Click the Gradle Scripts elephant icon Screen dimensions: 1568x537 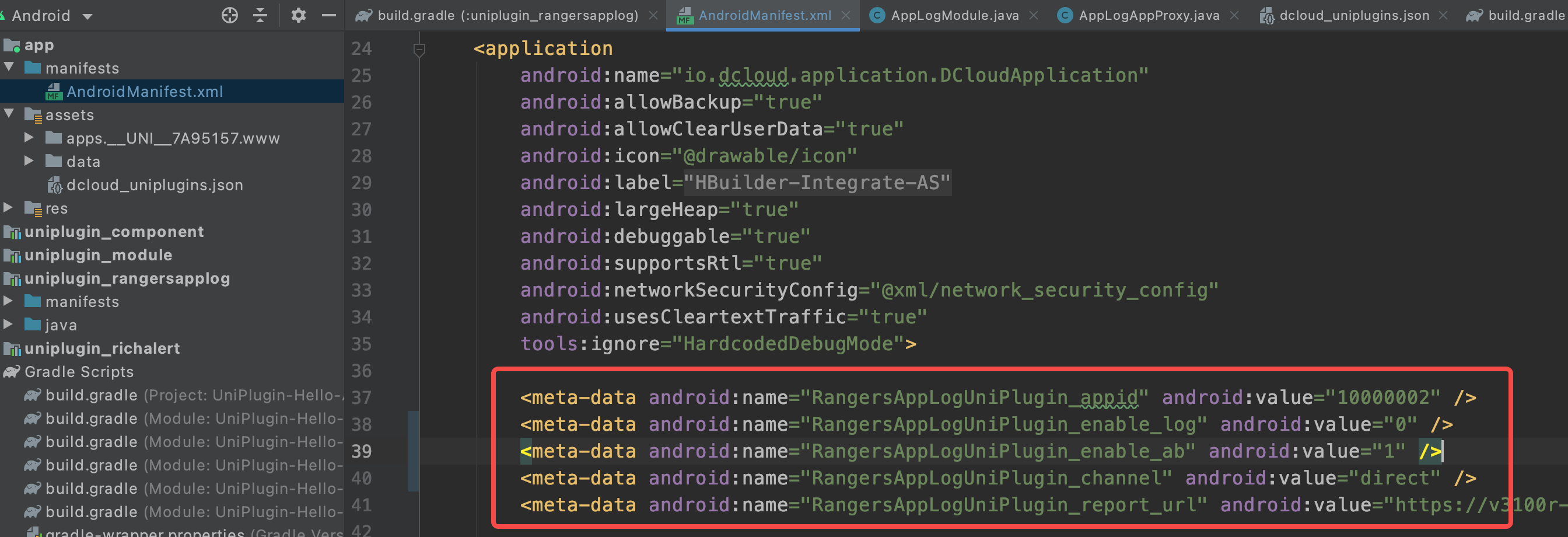coord(12,371)
